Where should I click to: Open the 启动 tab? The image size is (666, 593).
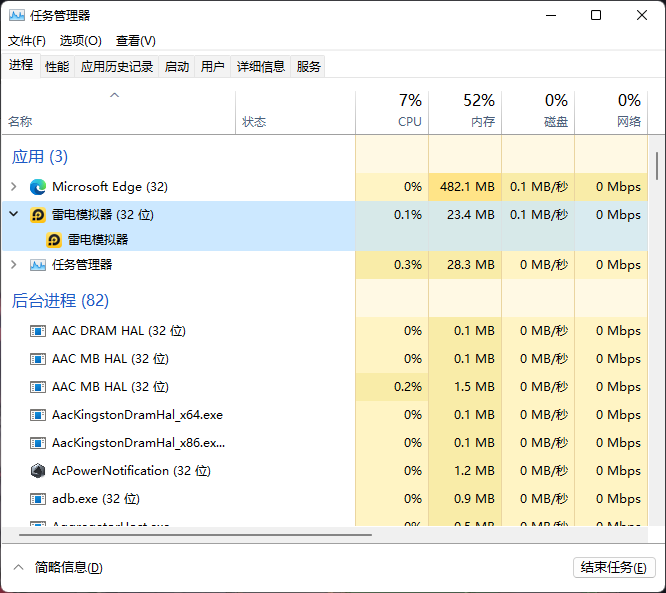click(x=177, y=66)
